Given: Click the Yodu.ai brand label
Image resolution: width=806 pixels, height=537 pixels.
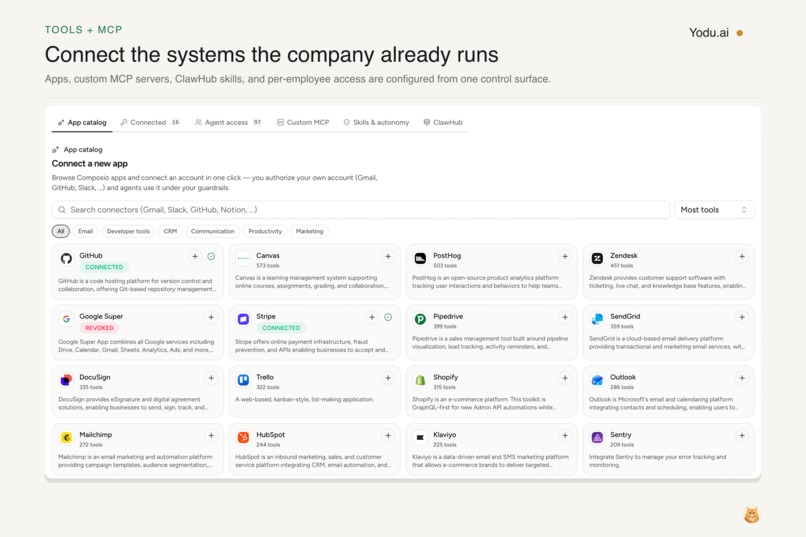Looking at the screenshot, I should click(x=709, y=33).
